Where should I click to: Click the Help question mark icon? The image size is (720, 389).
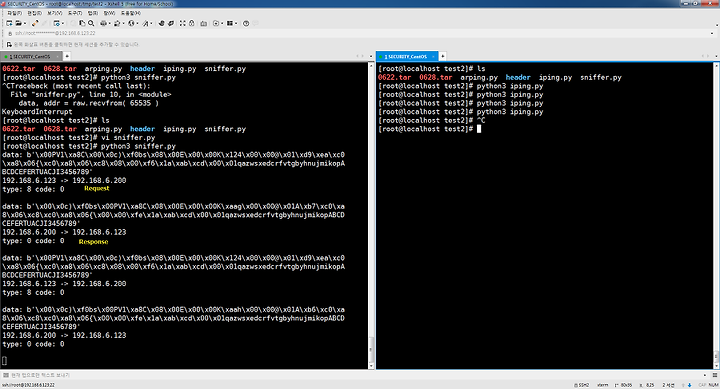point(246,23)
